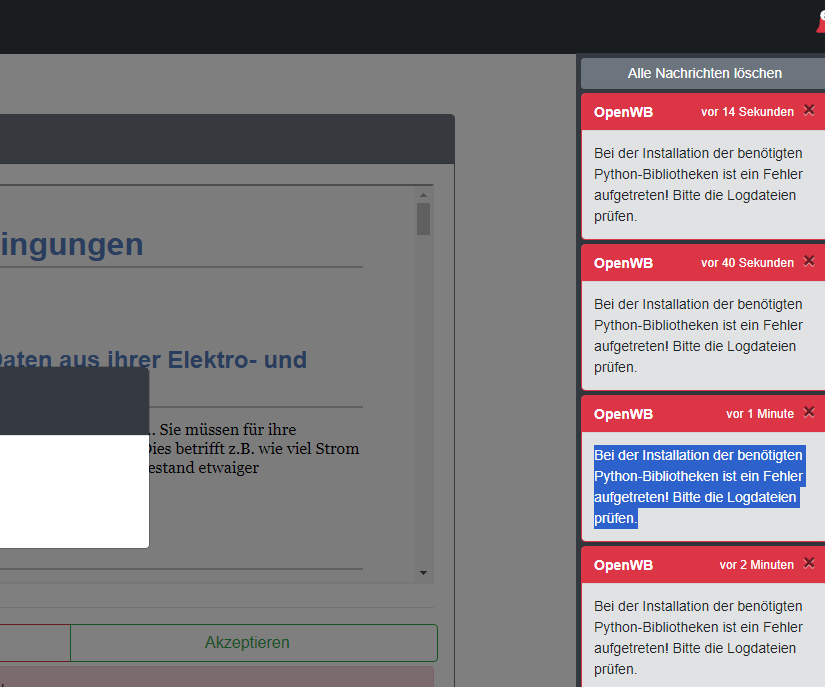
Task: Click the scrollbar thumb in the terms box
Action: click(x=424, y=219)
